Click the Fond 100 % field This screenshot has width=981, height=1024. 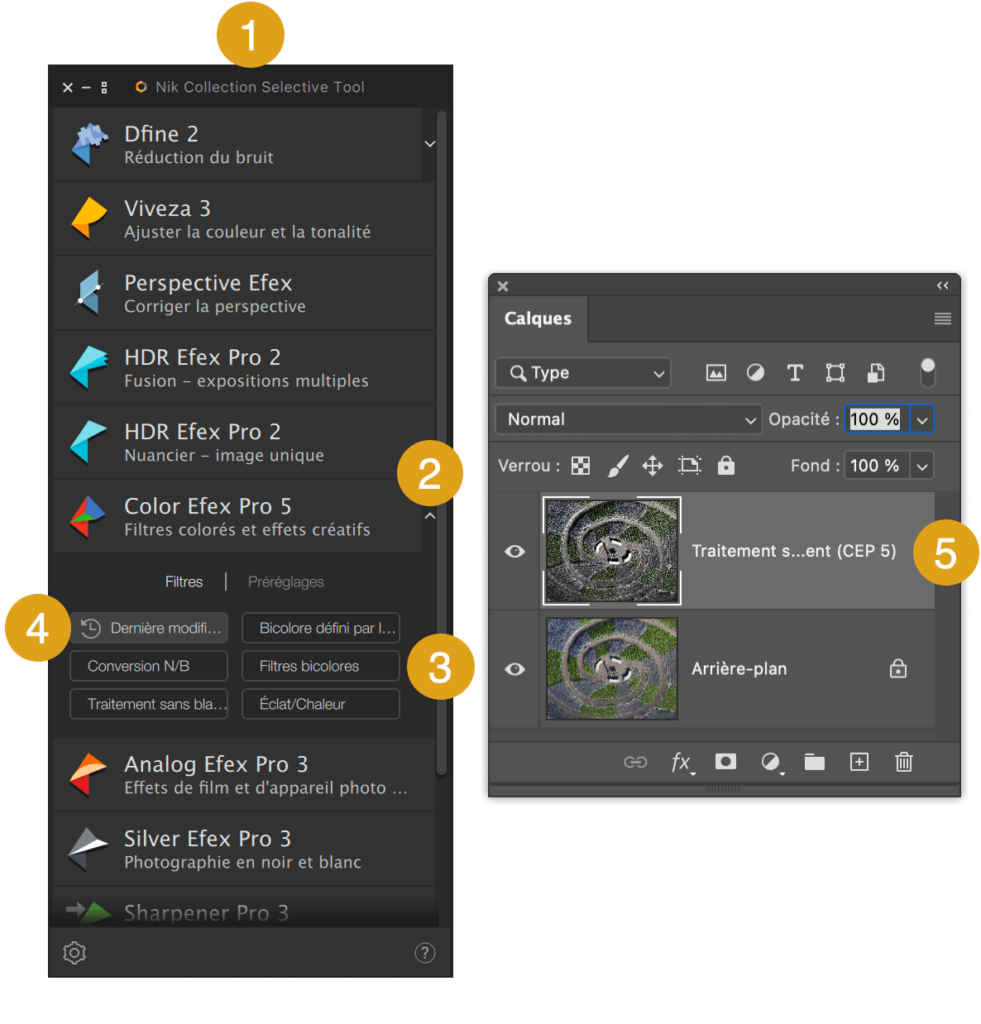(x=876, y=466)
